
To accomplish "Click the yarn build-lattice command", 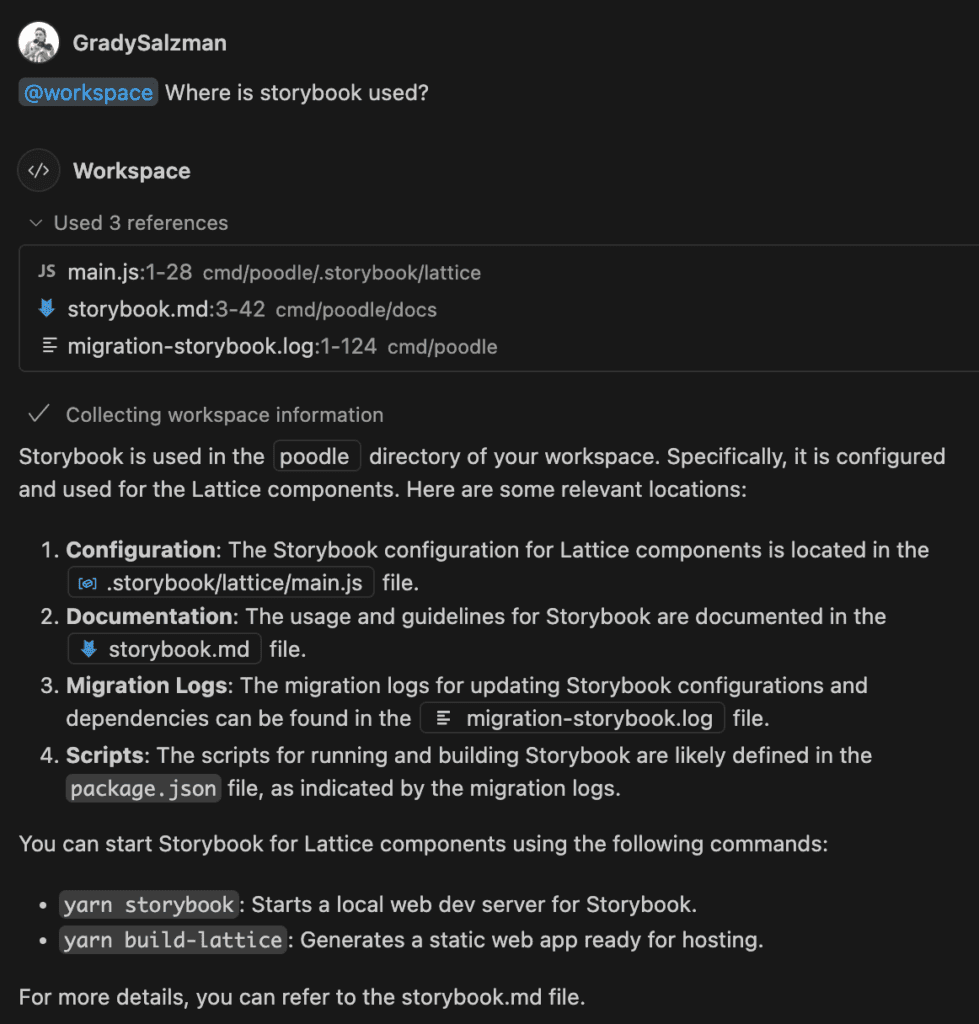I will click(x=174, y=940).
